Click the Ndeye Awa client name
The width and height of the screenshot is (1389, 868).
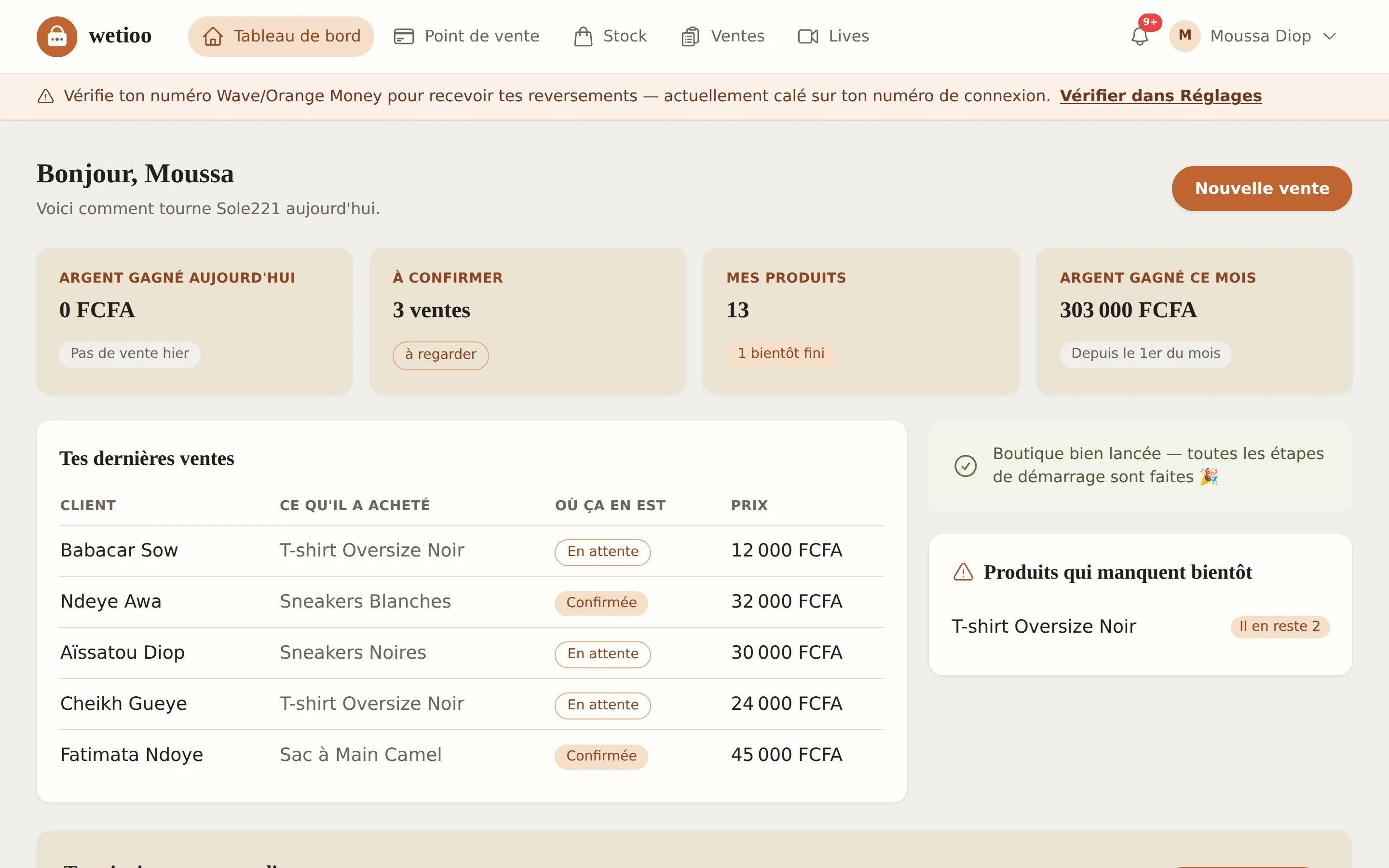tap(111, 602)
